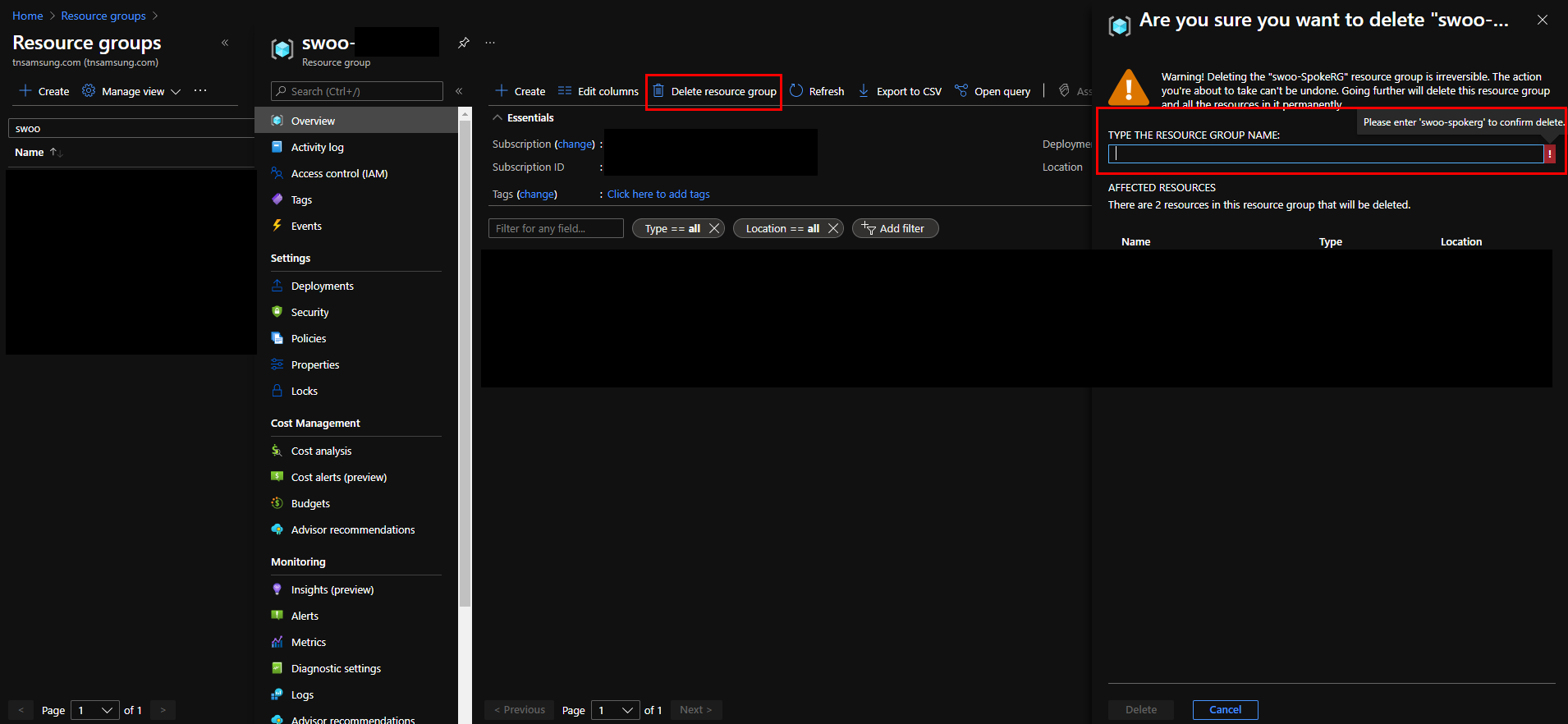Viewport: 1568px width, 724px height.
Task: Click the Home breadcrumb link
Action: coord(28,16)
